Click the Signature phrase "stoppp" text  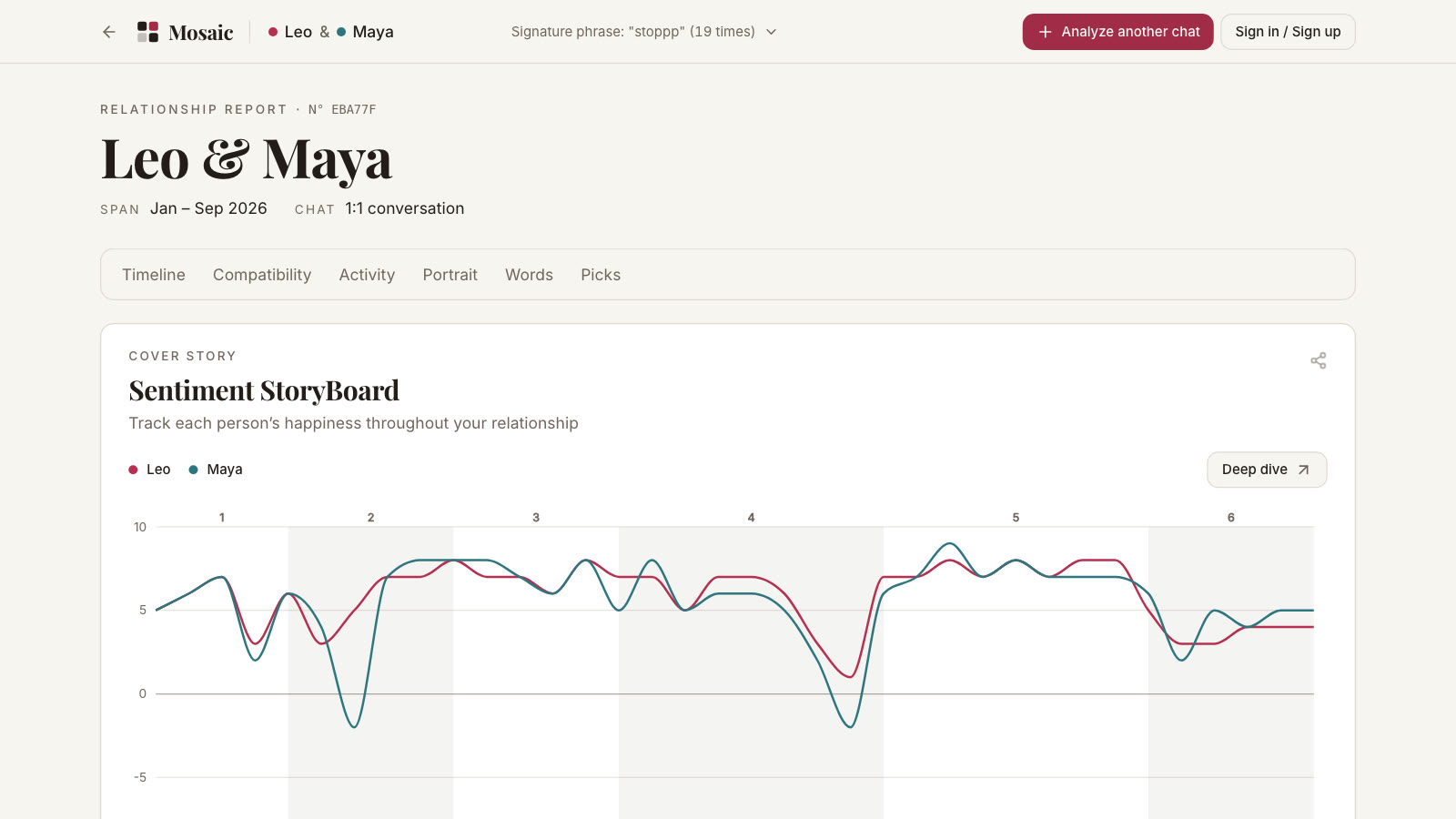[x=633, y=32]
